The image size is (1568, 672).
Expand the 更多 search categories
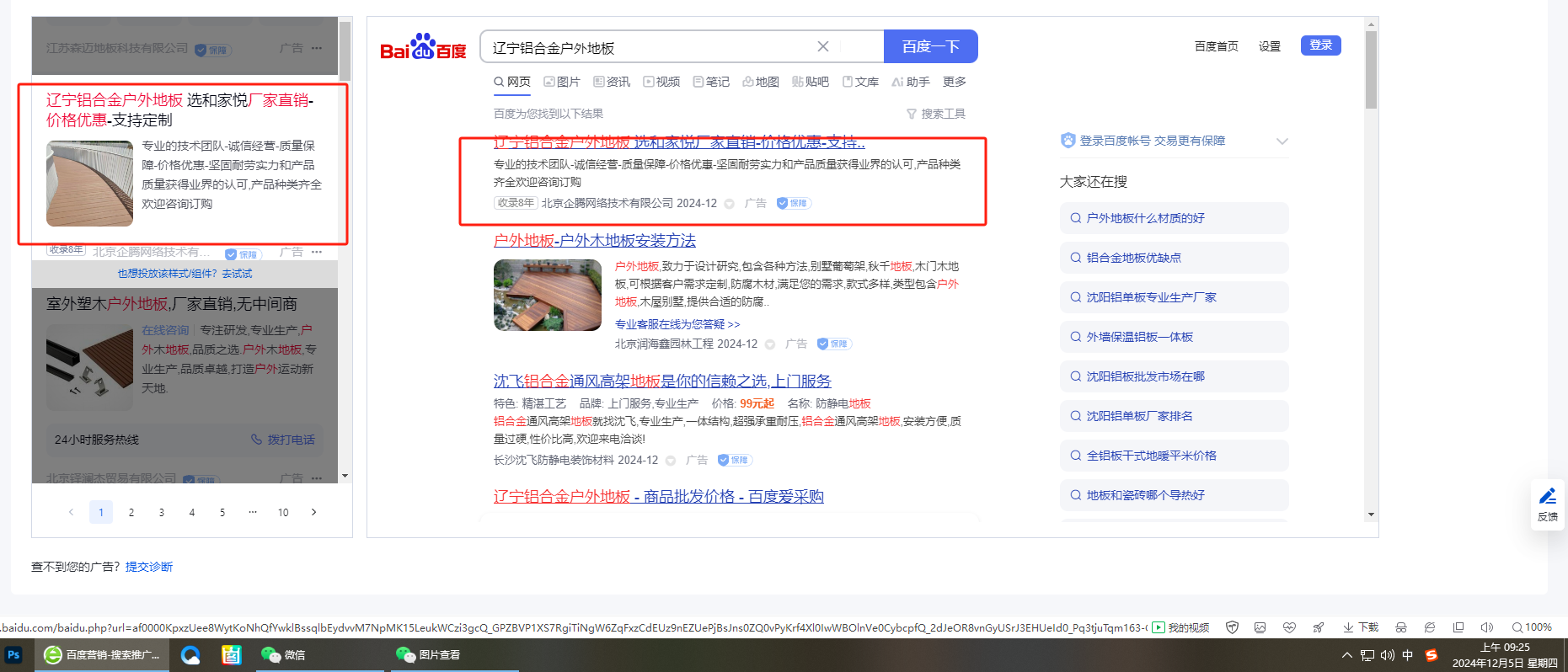click(955, 82)
